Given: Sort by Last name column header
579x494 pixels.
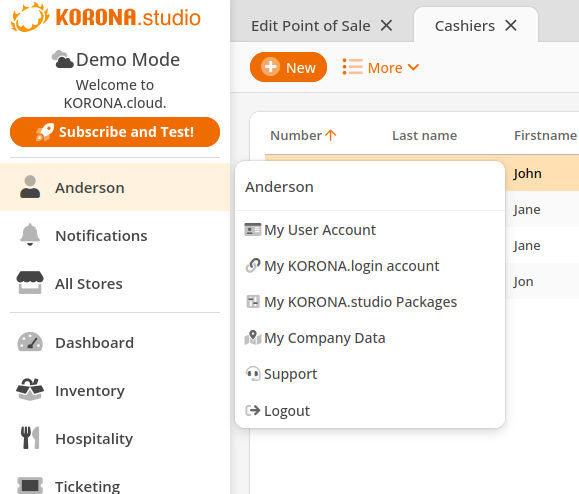Looking at the screenshot, I should [x=424, y=135].
